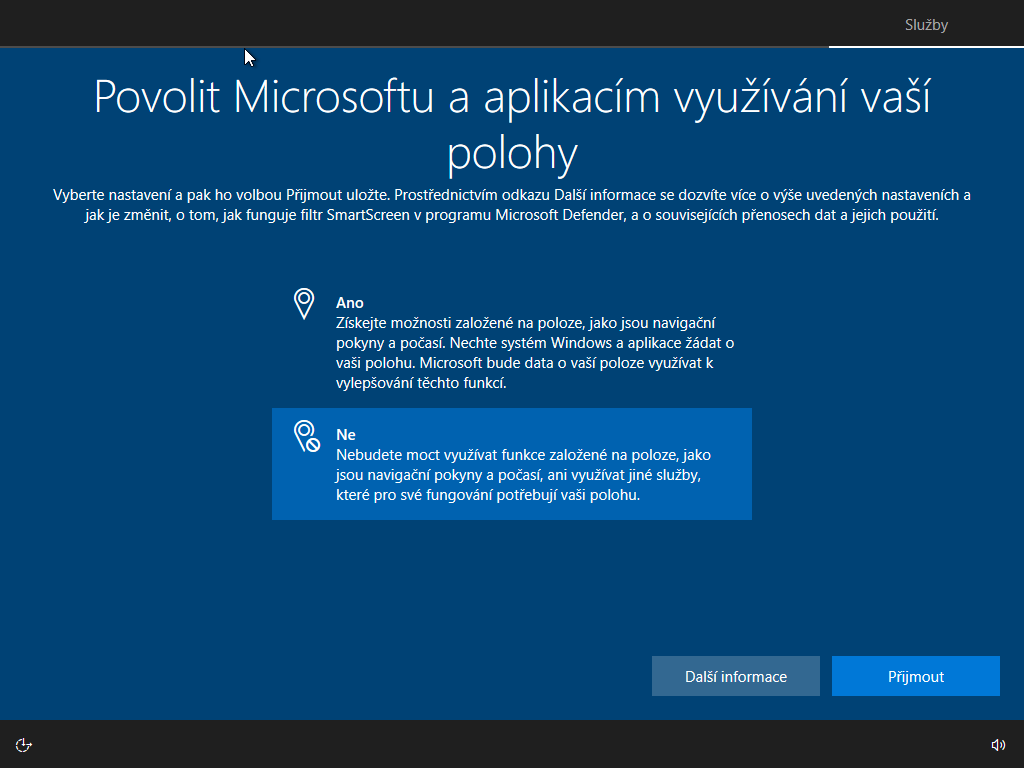This screenshot has height=768, width=1024.
Task: Click the location pin icon beside Ano
Action: (x=304, y=304)
